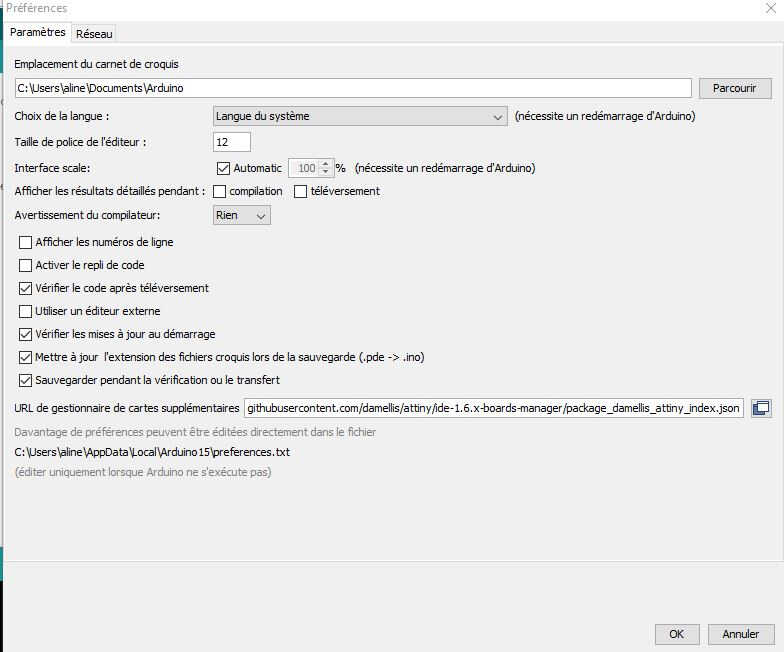Click the Annuler button
The width and height of the screenshot is (784, 652).
(x=740, y=634)
